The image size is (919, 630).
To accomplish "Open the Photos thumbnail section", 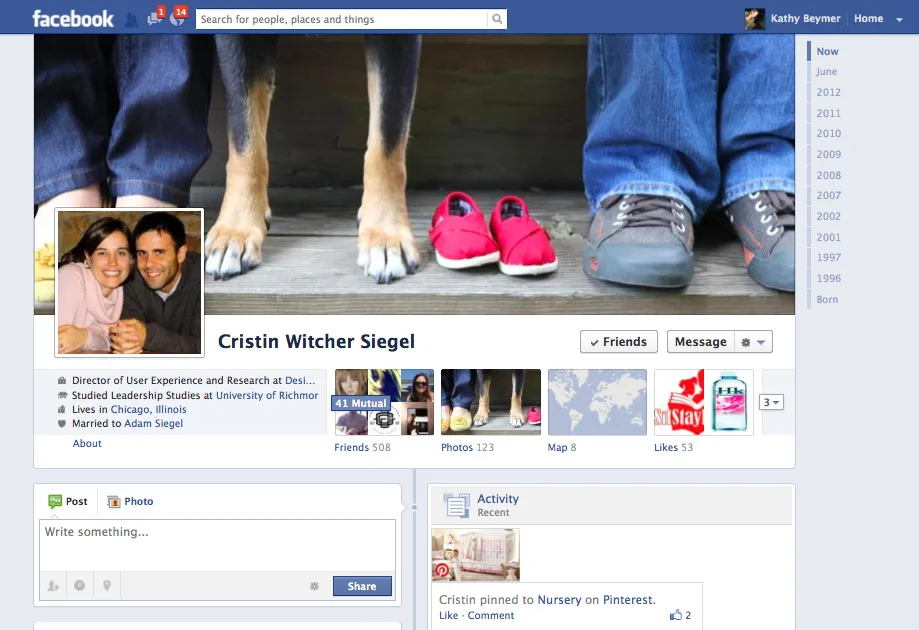I will 490,402.
